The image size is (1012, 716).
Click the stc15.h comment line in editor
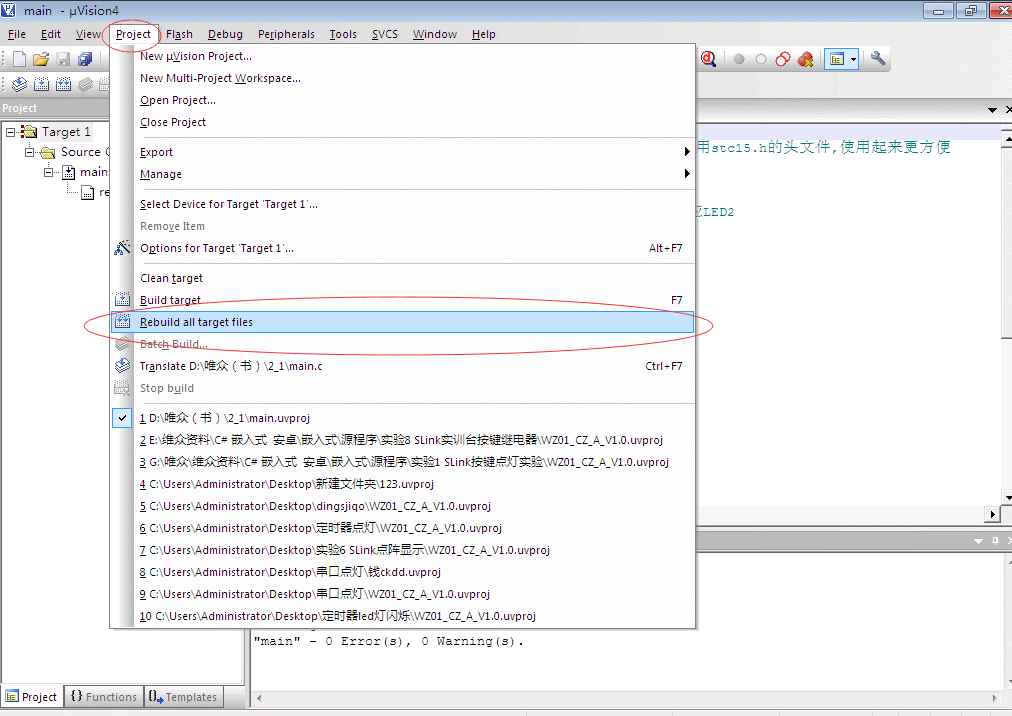pos(824,147)
